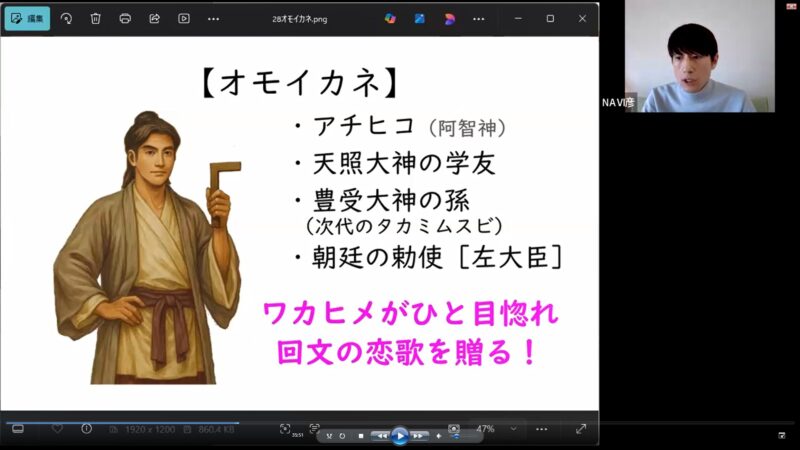Start slideshow with the play-box icon
This screenshot has width=800, height=450.
click(184, 19)
